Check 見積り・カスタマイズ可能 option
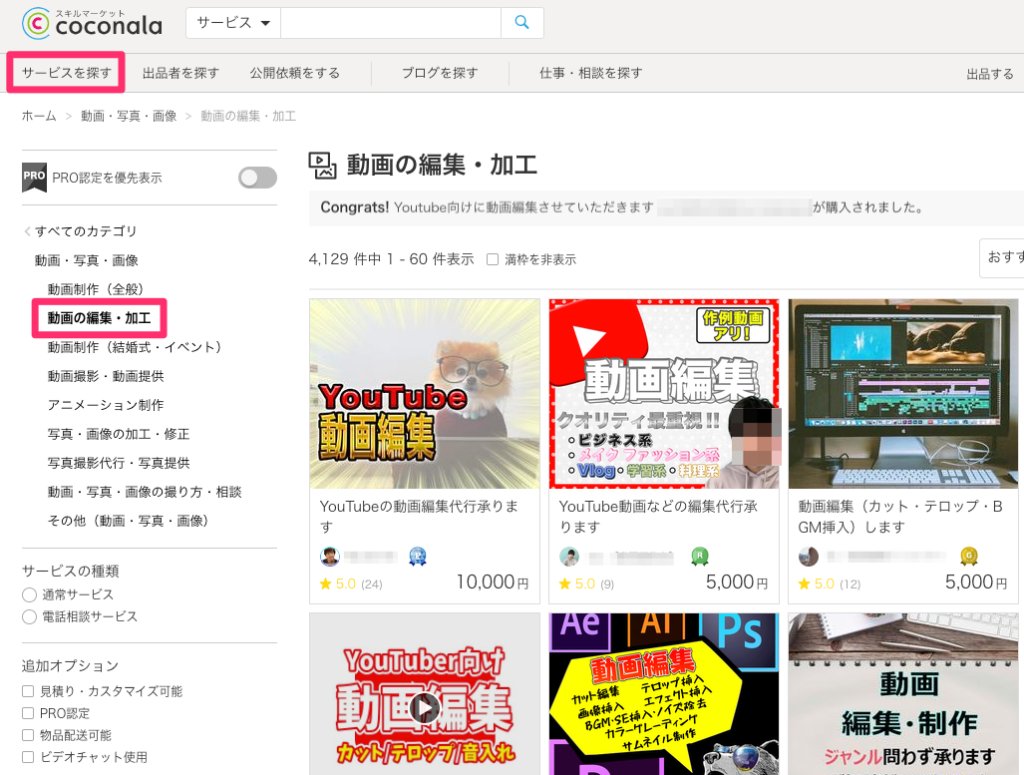 coord(28,691)
